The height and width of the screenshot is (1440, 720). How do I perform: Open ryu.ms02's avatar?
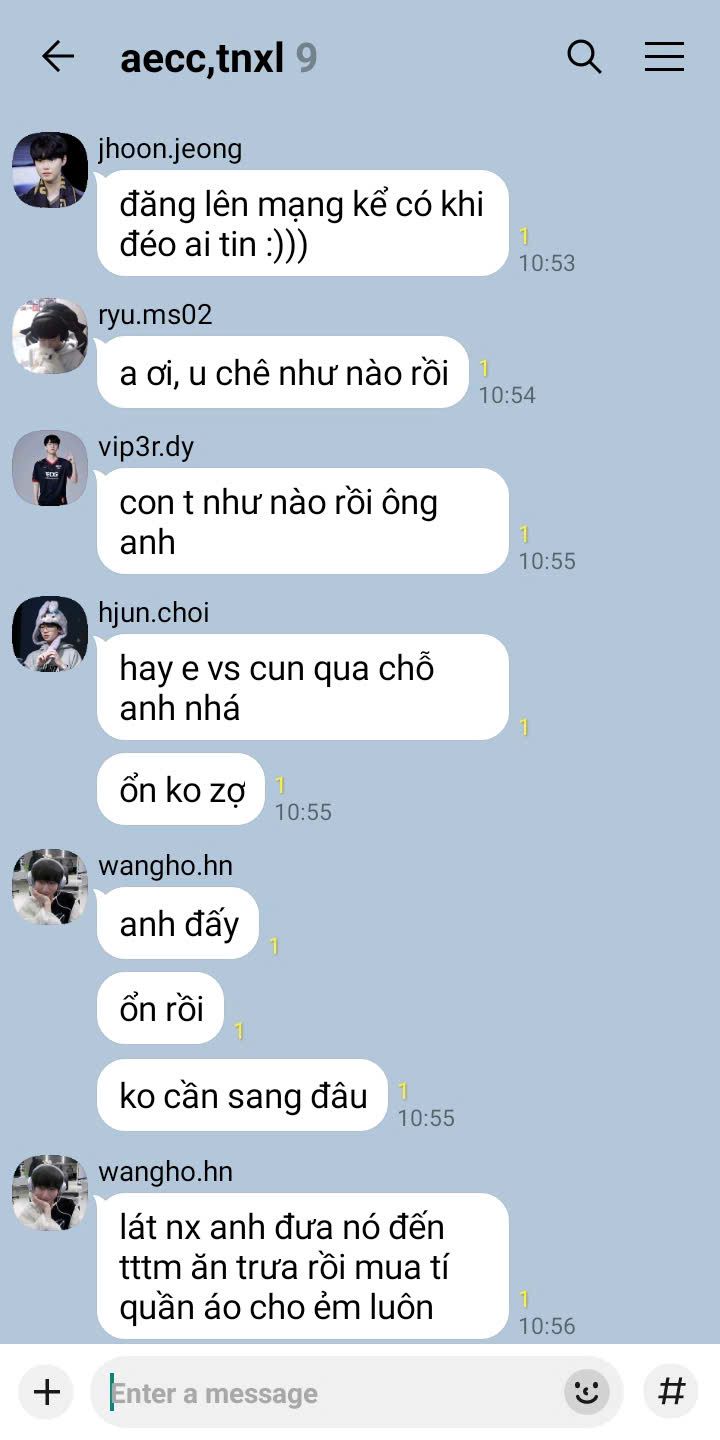50,336
